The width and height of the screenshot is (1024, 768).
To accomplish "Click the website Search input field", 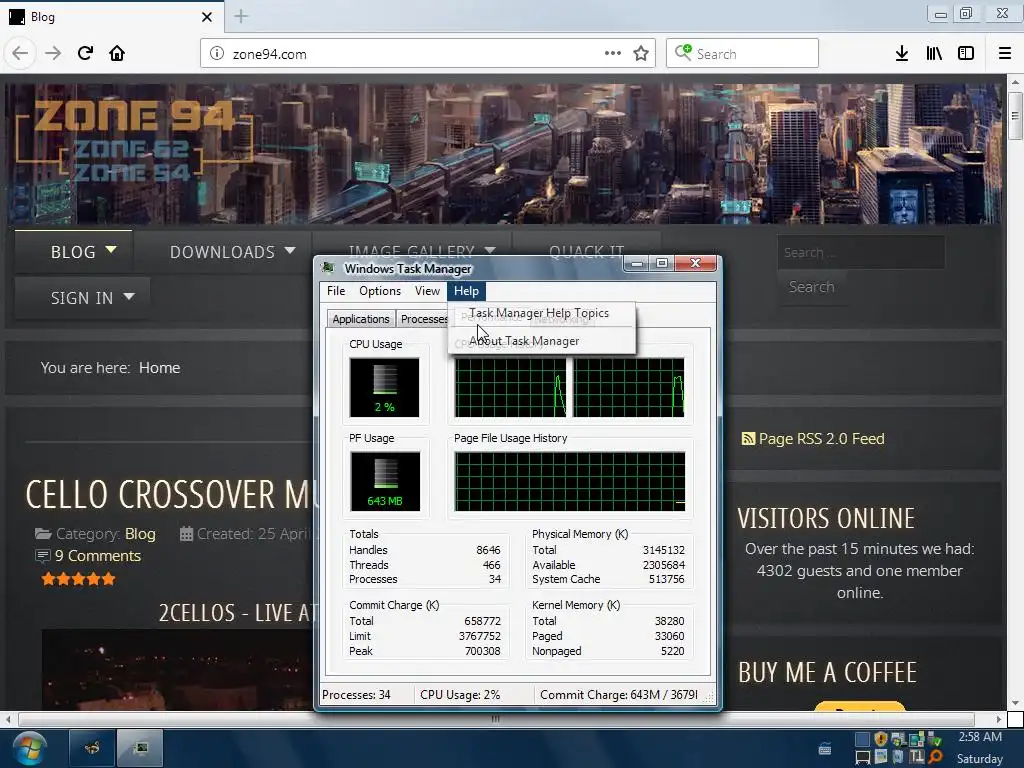I will (x=861, y=252).
